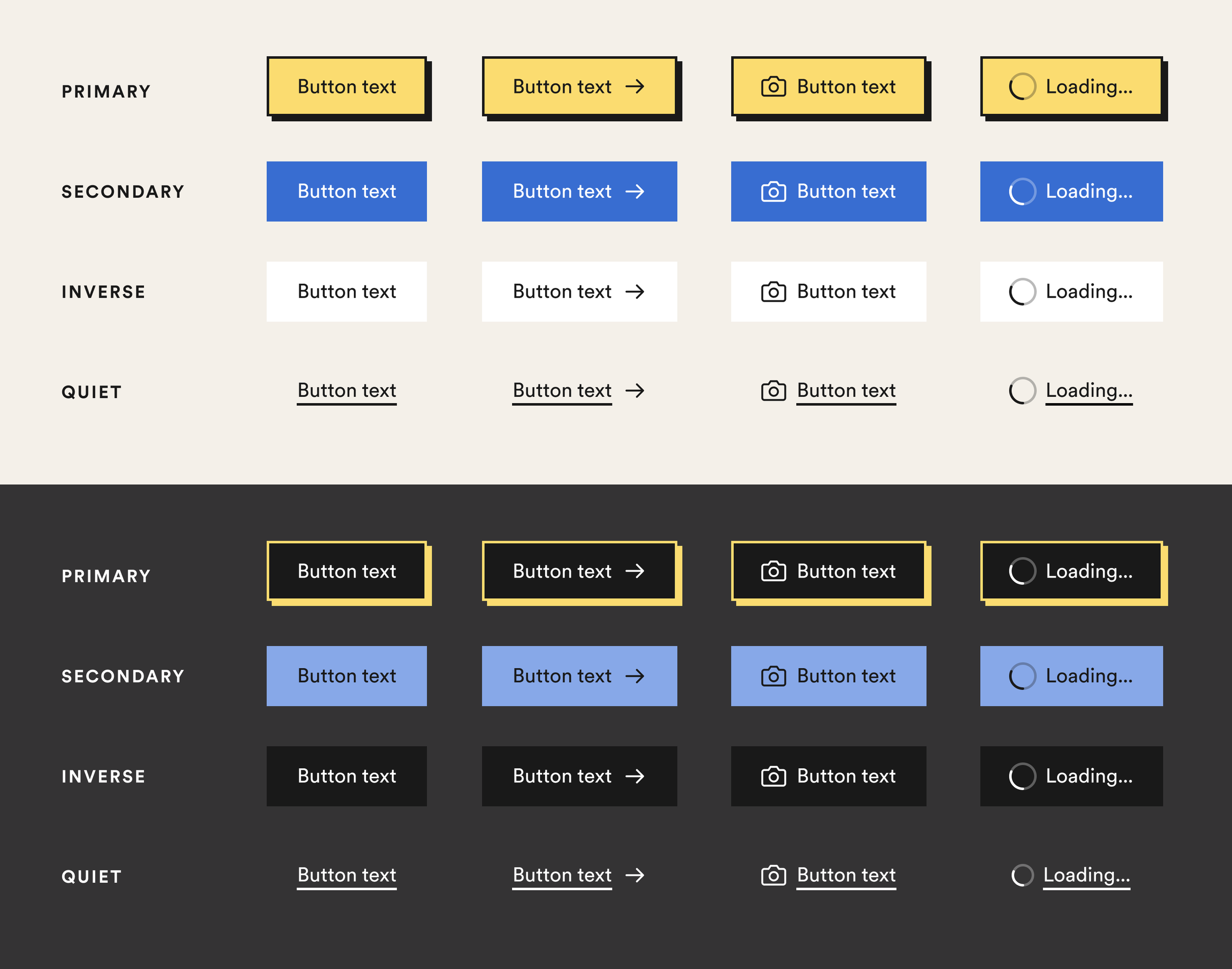
Task: Click the dark-theme SECONDARY row label
Action: pyautogui.click(x=123, y=676)
